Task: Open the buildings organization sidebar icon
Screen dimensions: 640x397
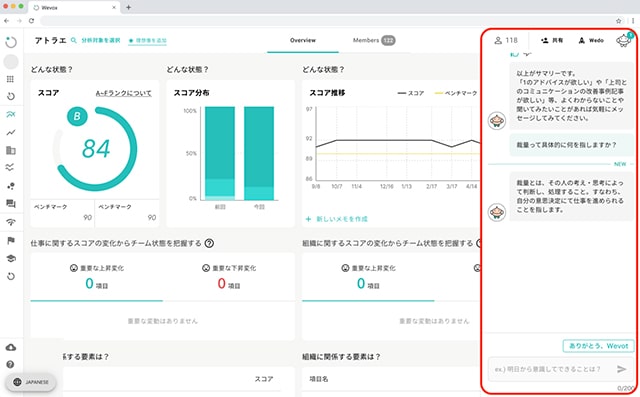Action: pos(11,151)
